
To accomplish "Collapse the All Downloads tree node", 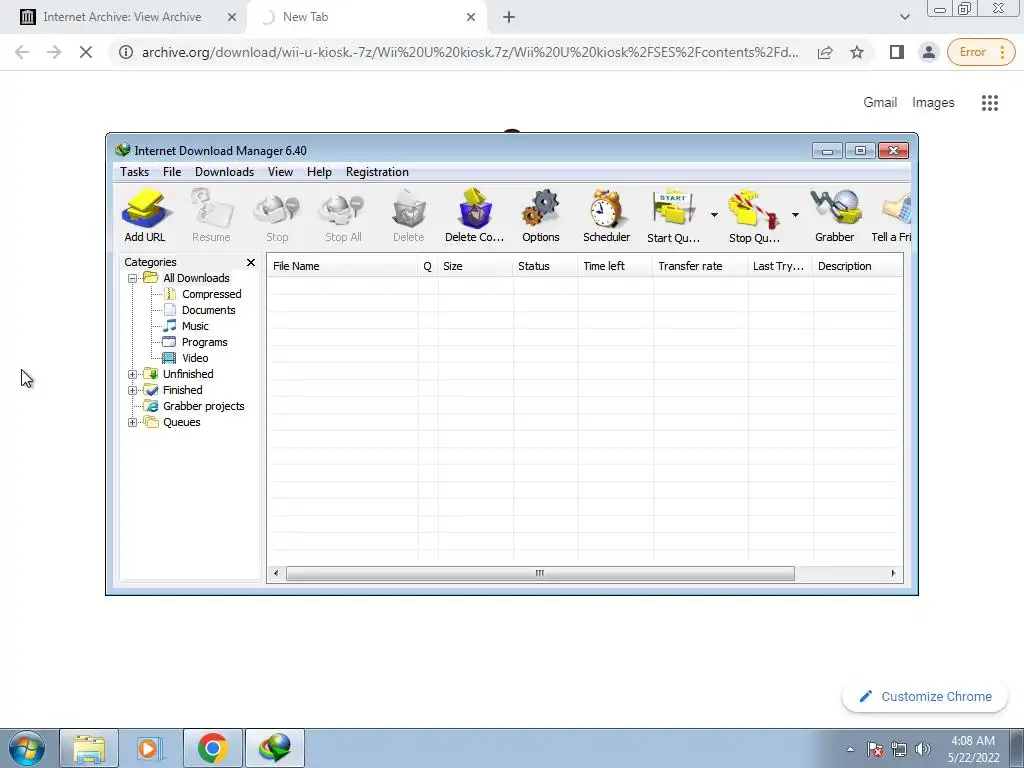I will tap(133, 278).
